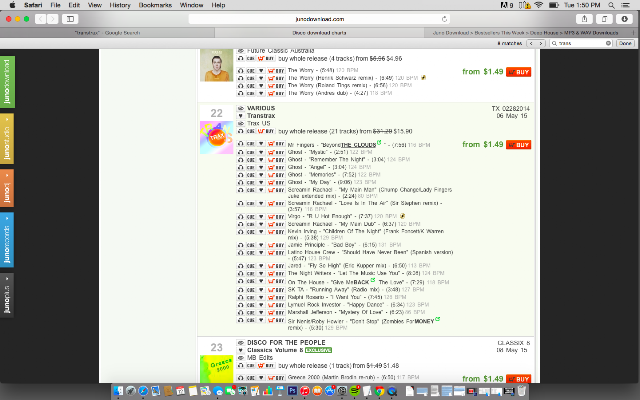Go to previous find match
Image resolution: width=640 pixels, height=400 pixels.
(531, 43)
